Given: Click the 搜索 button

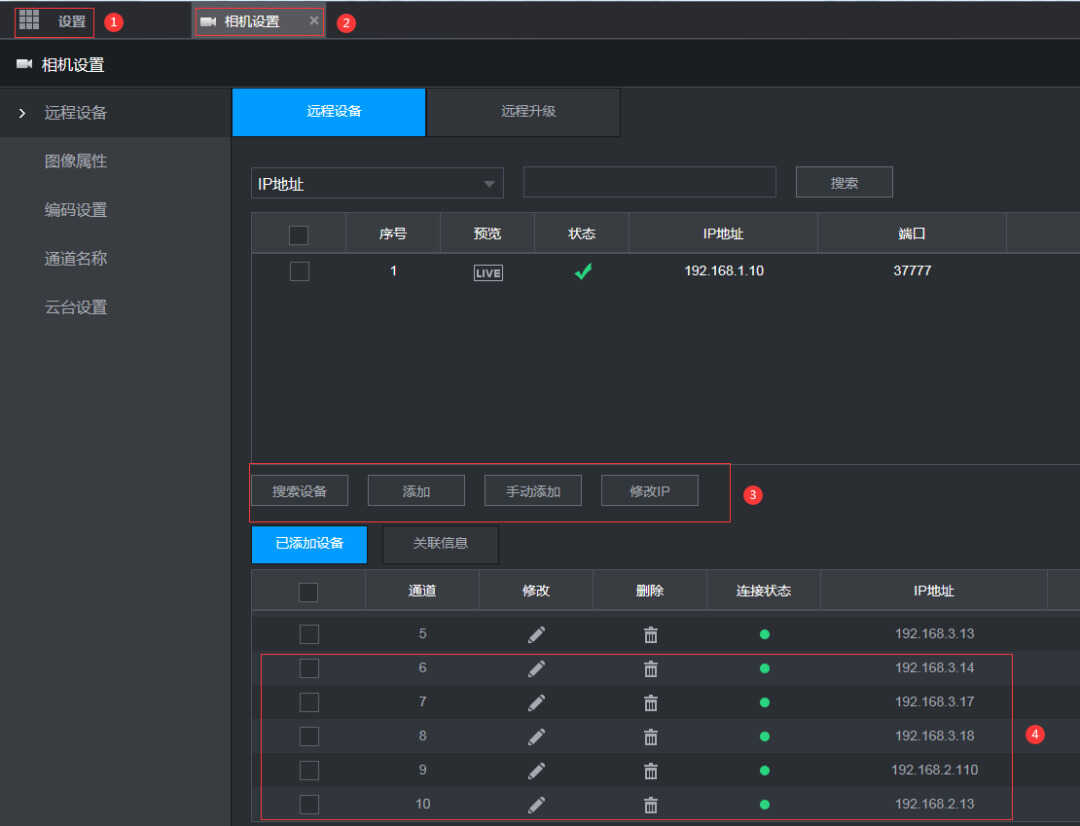Looking at the screenshot, I should (844, 183).
